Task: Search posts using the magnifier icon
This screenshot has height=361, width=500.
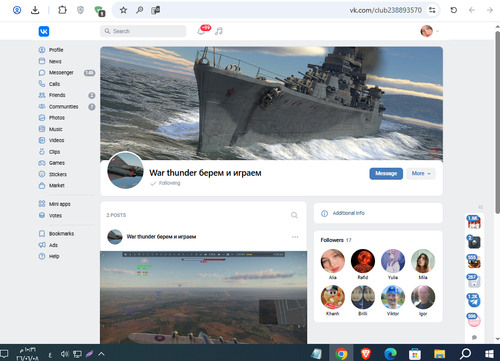Action: tap(294, 215)
